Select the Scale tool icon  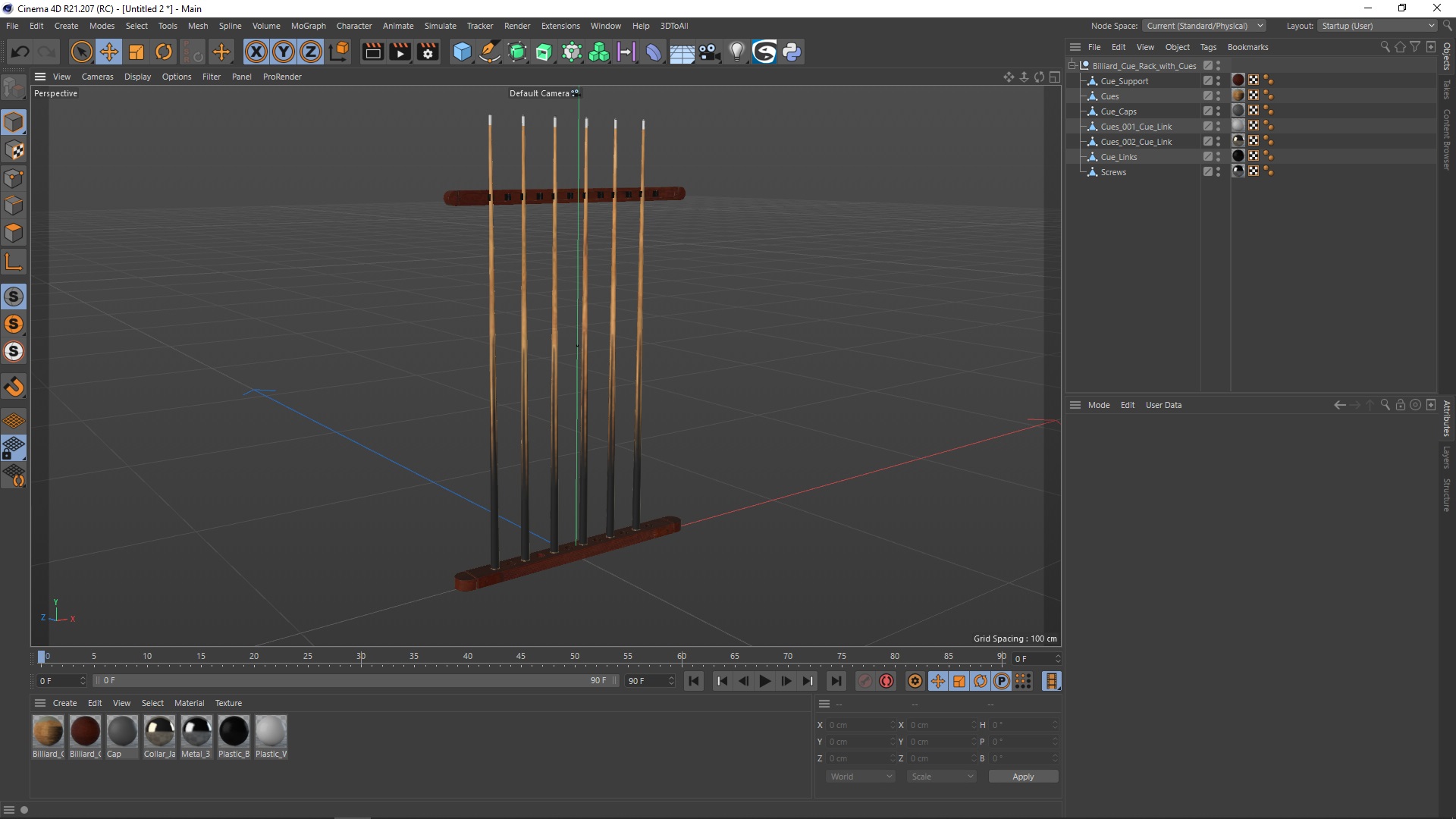(137, 51)
